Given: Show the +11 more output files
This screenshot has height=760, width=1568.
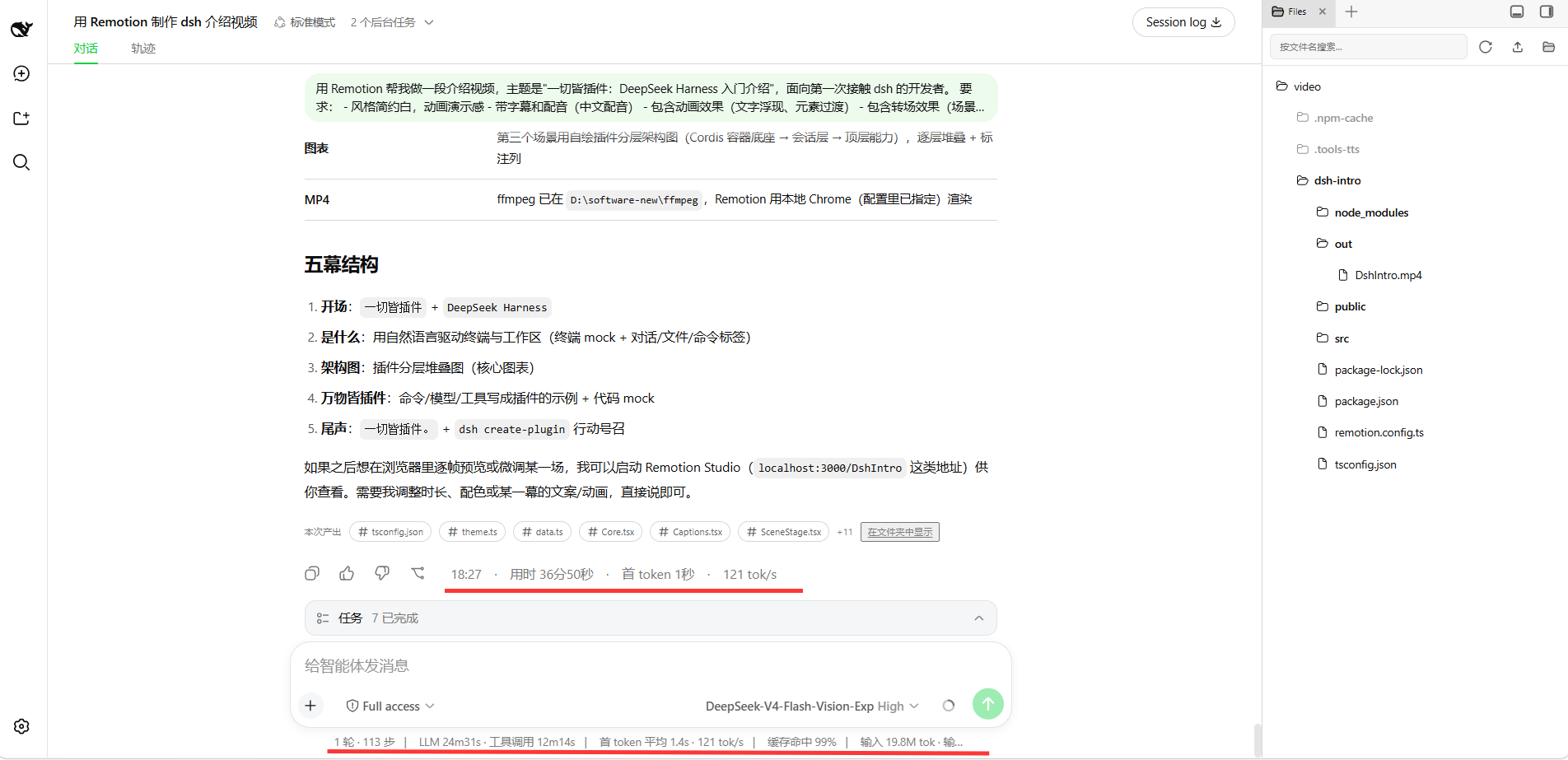Looking at the screenshot, I should pyautogui.click(x=845, y=532).
